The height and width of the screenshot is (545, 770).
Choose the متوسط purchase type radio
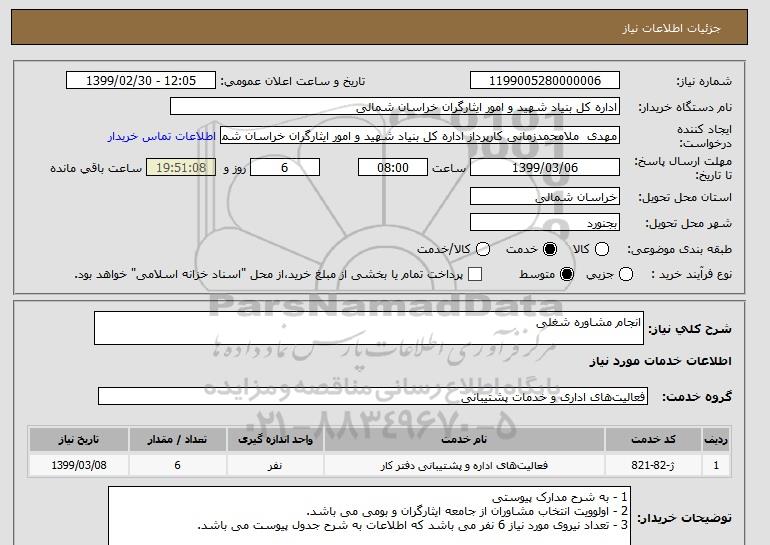point(567,274)
